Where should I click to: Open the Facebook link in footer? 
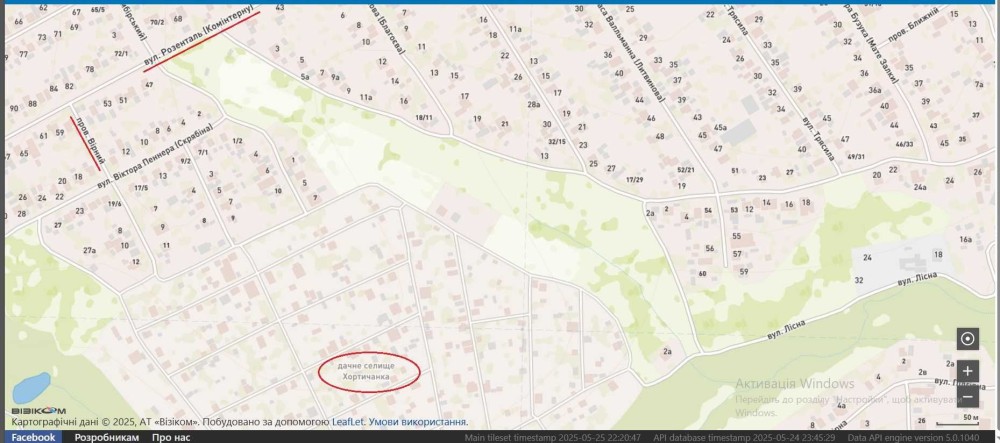pos(33,437)
